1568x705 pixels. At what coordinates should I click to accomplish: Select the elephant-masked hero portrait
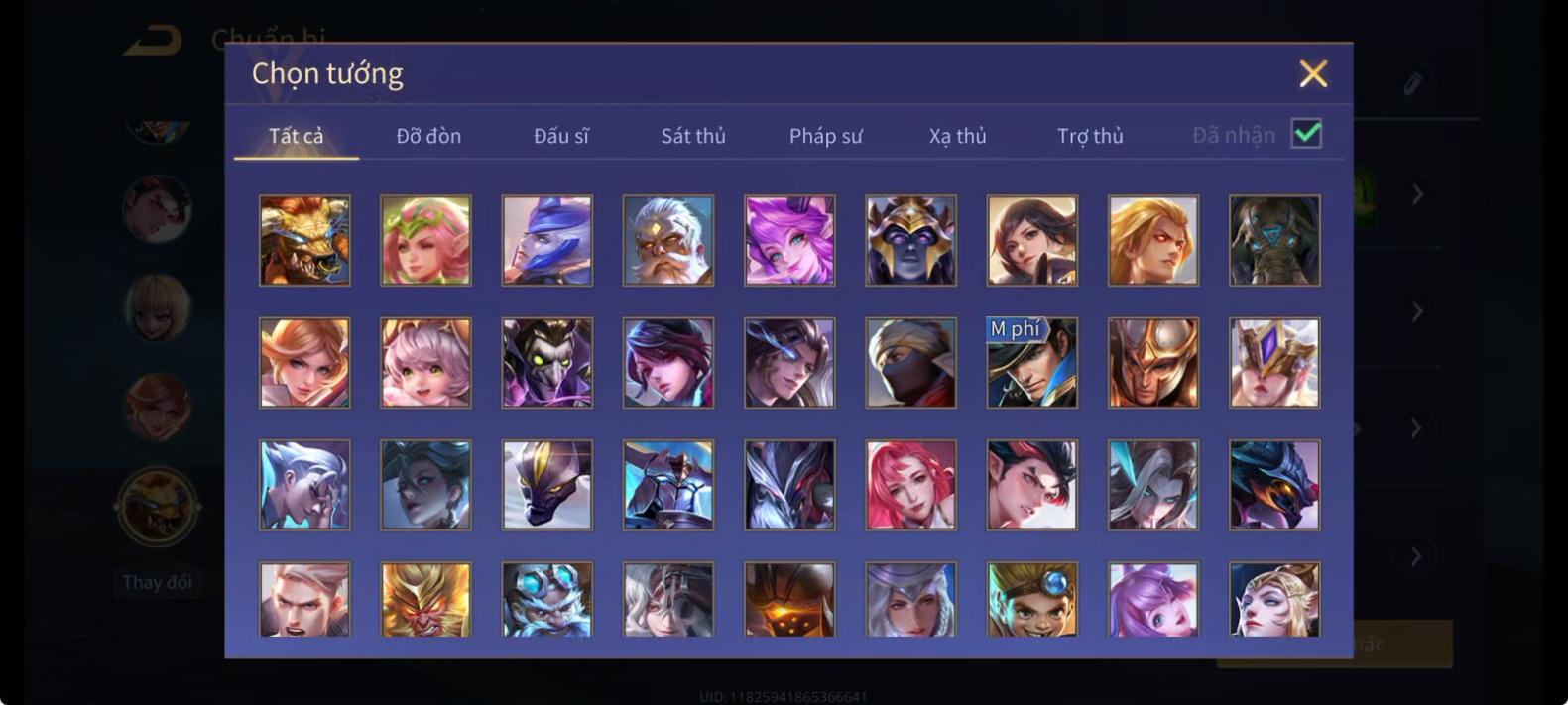point(1274,240)
